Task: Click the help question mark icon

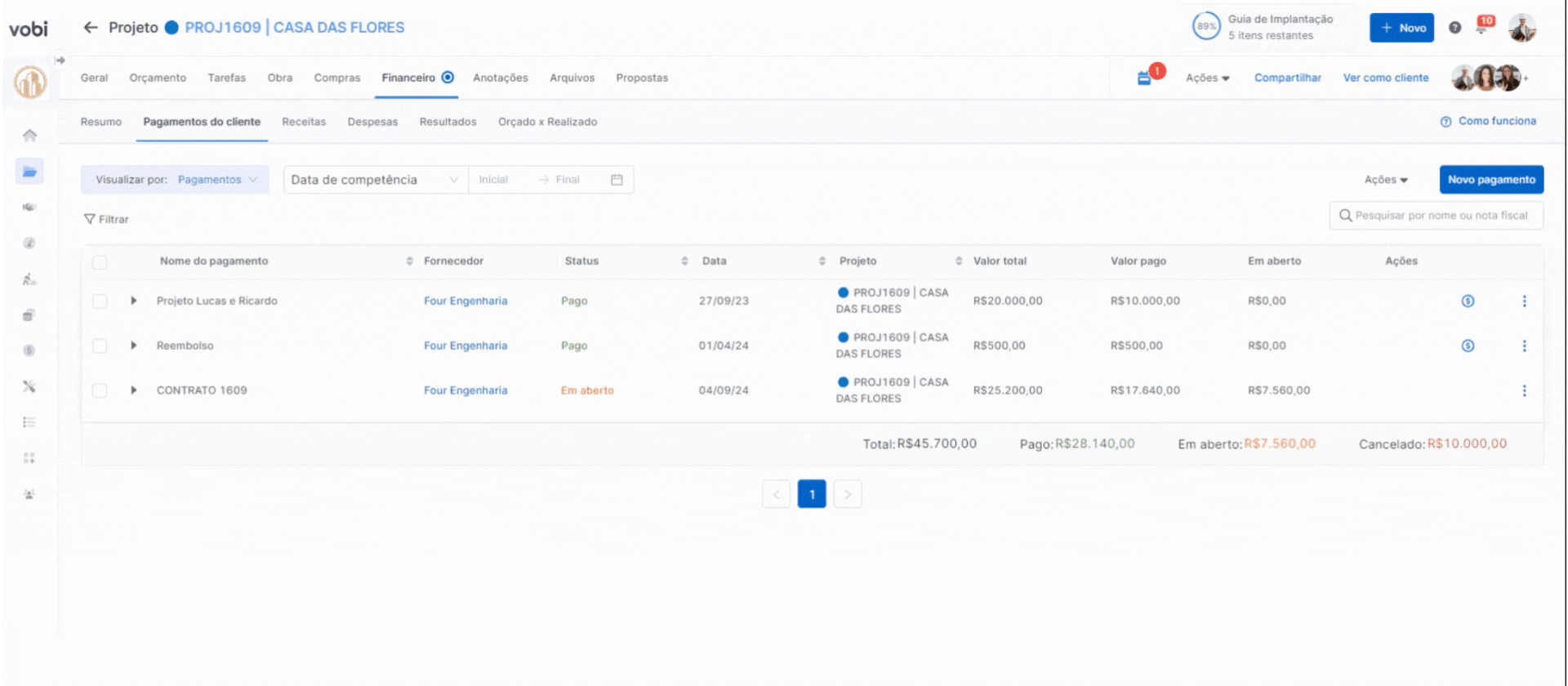Action: [1454, 28]
